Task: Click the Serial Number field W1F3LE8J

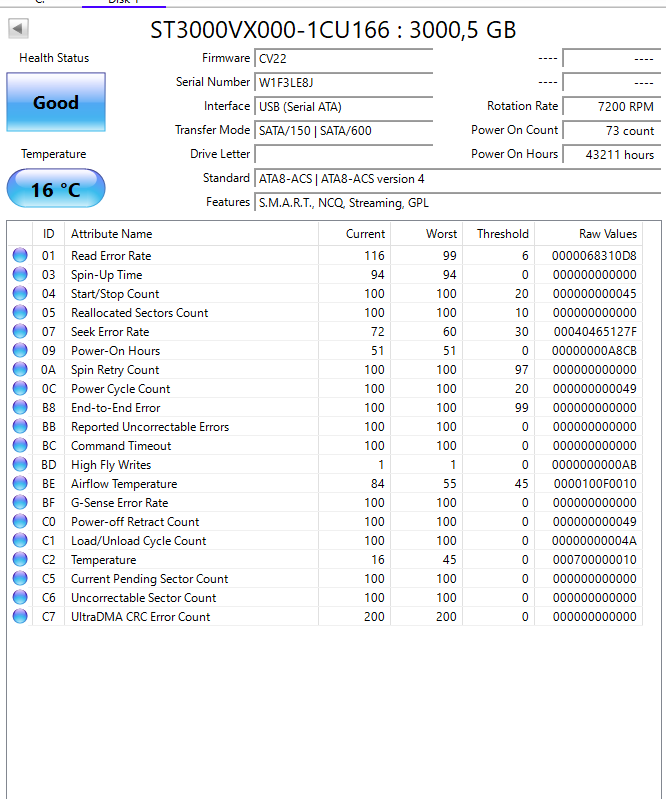Action: [x=343, y=83]
